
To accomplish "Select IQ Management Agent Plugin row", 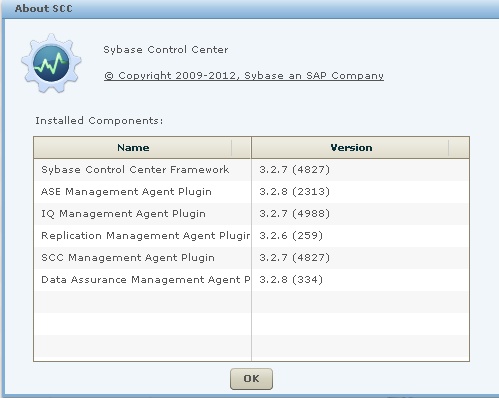I will pyautogui.click(x=252, y=214).
